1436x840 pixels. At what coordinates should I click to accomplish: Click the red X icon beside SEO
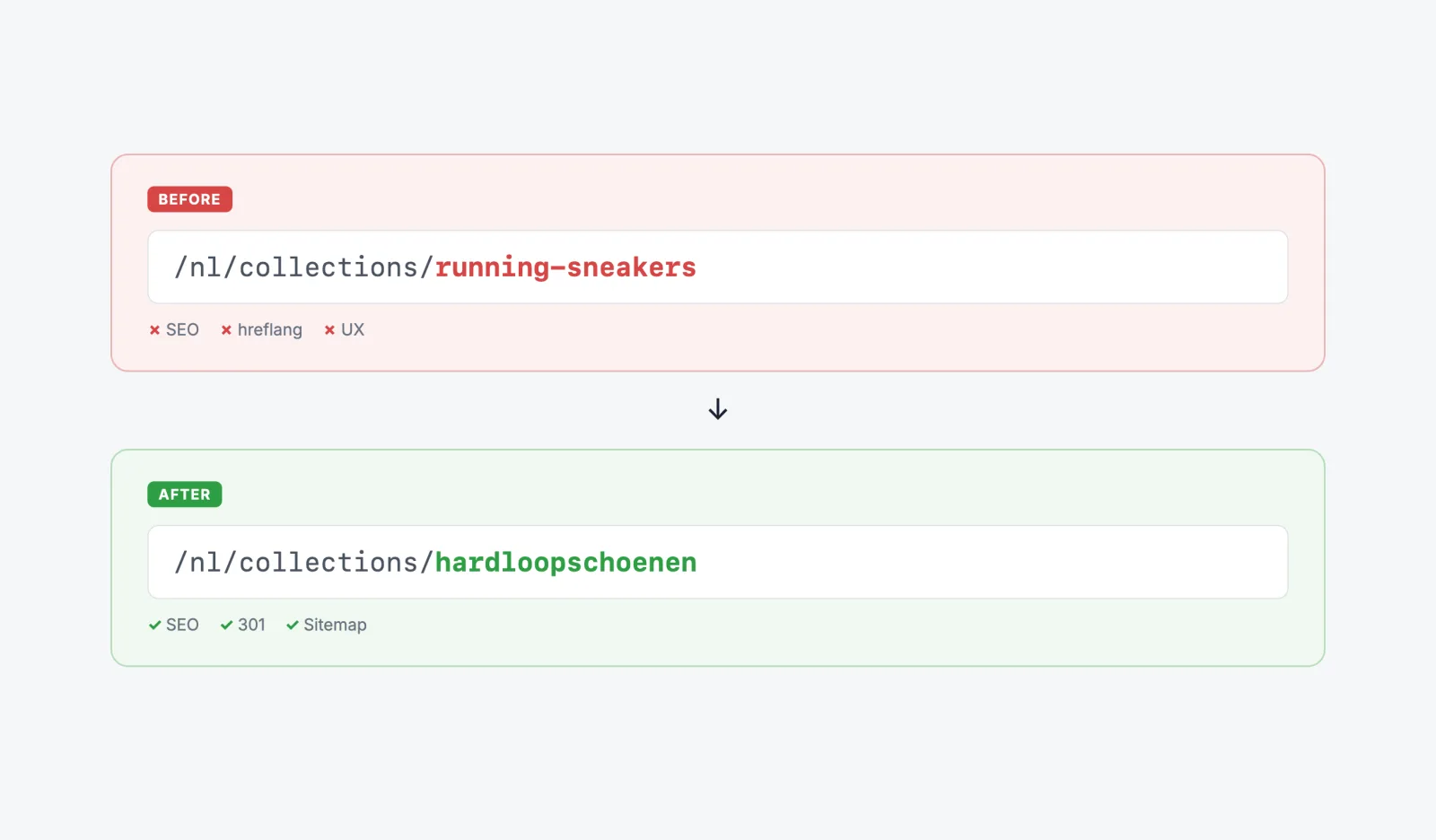coord(154,330)
